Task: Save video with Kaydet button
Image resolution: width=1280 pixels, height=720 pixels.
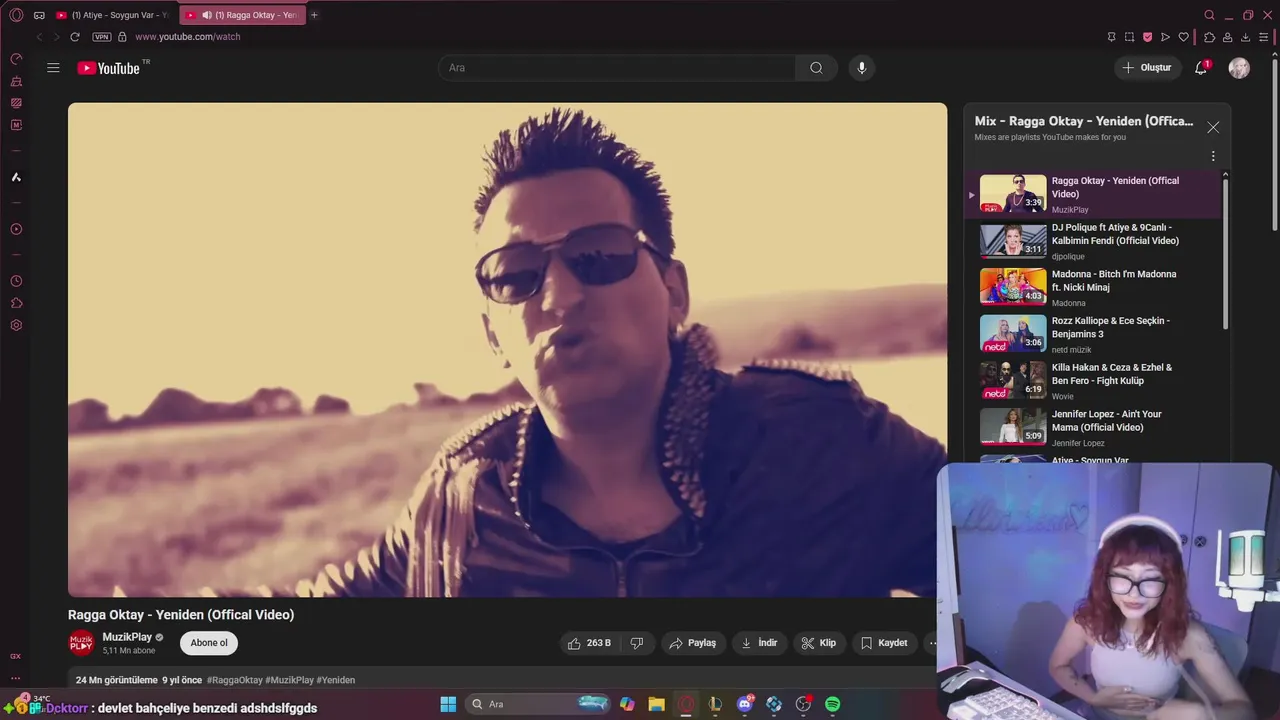Action: [x=884, y=643]
